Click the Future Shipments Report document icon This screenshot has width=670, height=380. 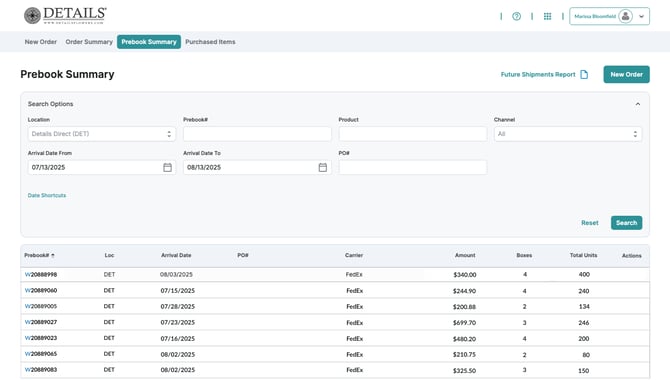pos(584,74)
